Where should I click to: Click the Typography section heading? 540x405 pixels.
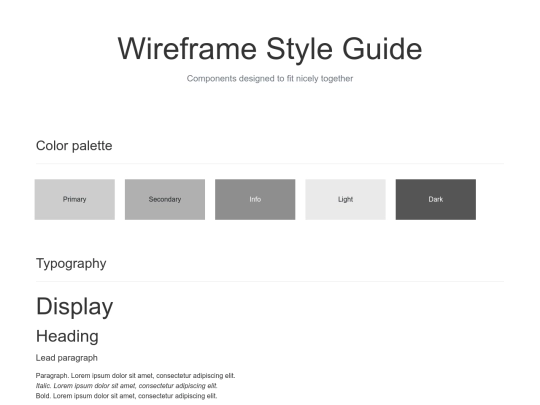[71, 264]
